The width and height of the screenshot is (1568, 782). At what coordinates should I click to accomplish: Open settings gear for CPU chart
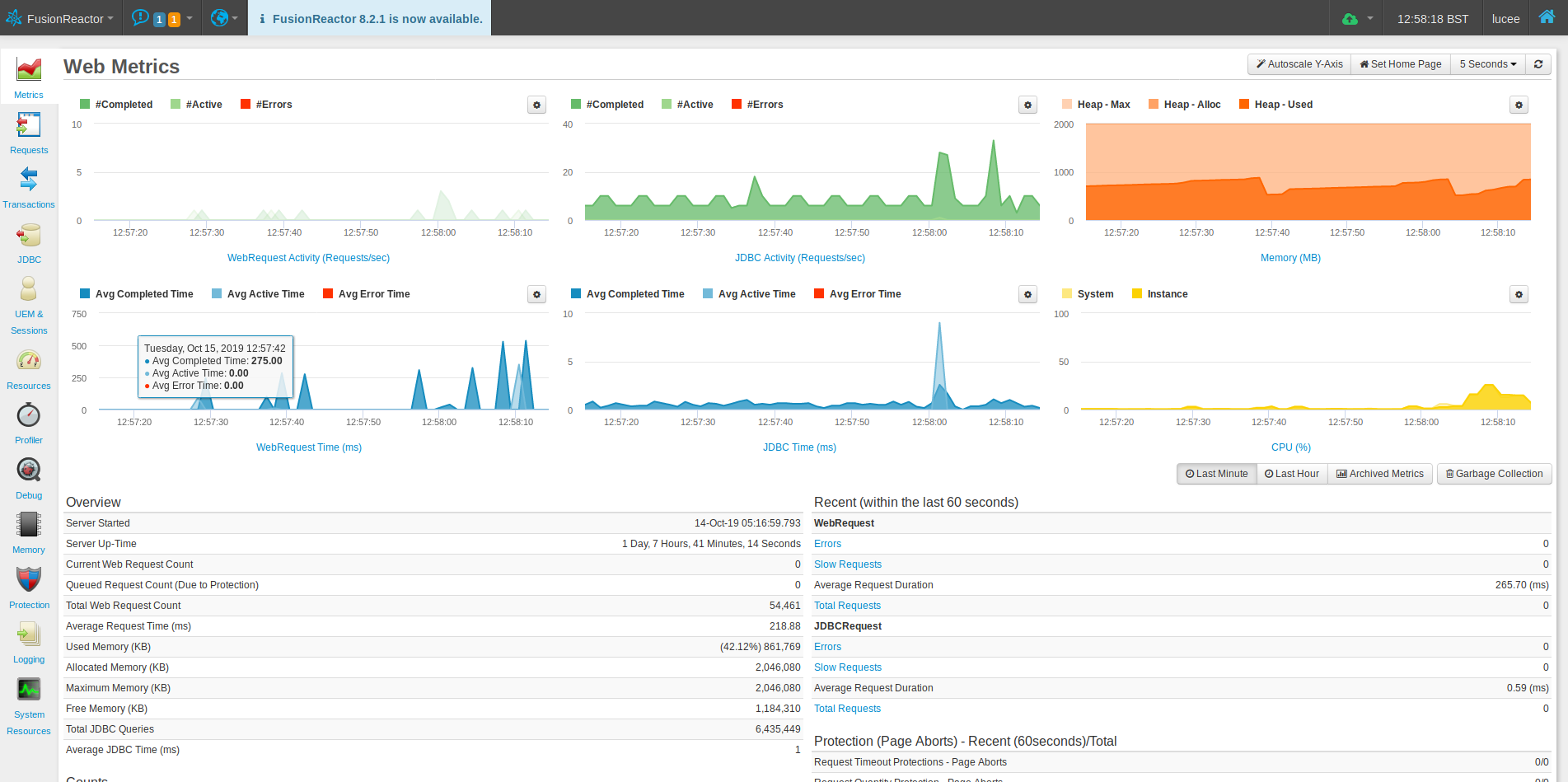coord(1519,294)
